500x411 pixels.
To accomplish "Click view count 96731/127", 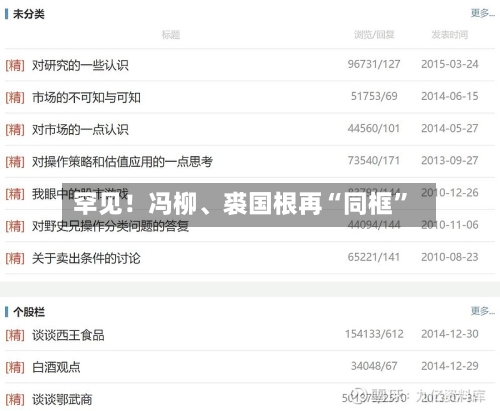I will click(x=374, y=64).
